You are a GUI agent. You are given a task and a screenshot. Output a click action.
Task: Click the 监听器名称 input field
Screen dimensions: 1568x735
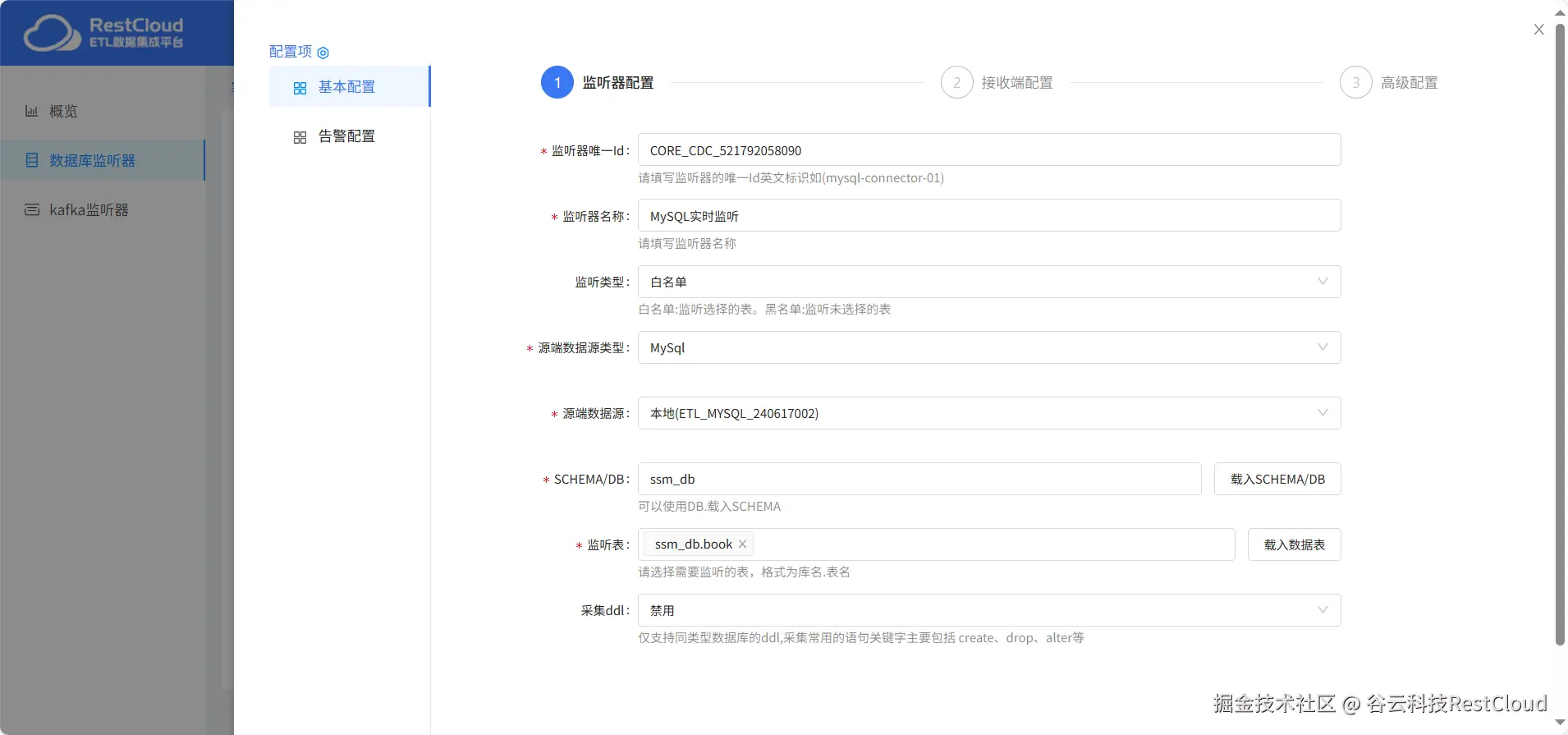coord(989,216)
